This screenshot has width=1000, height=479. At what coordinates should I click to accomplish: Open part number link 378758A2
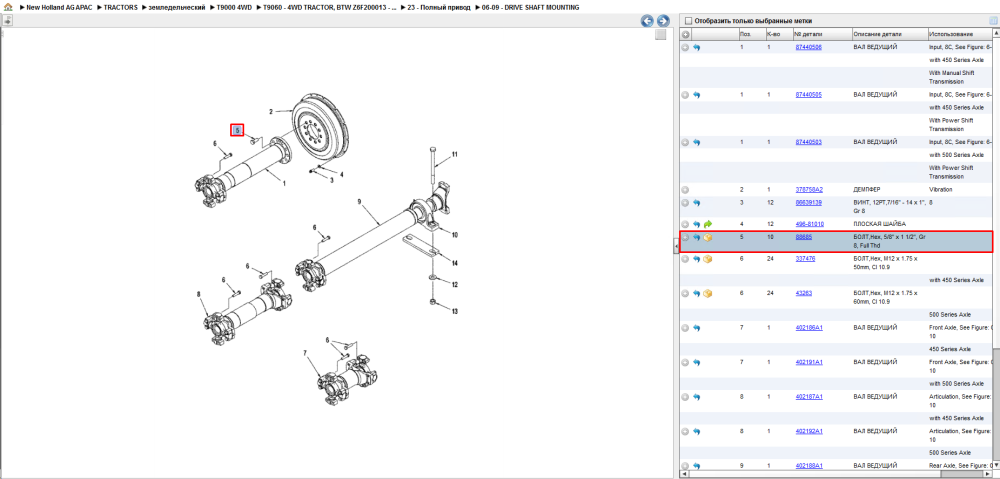[809, 190]
